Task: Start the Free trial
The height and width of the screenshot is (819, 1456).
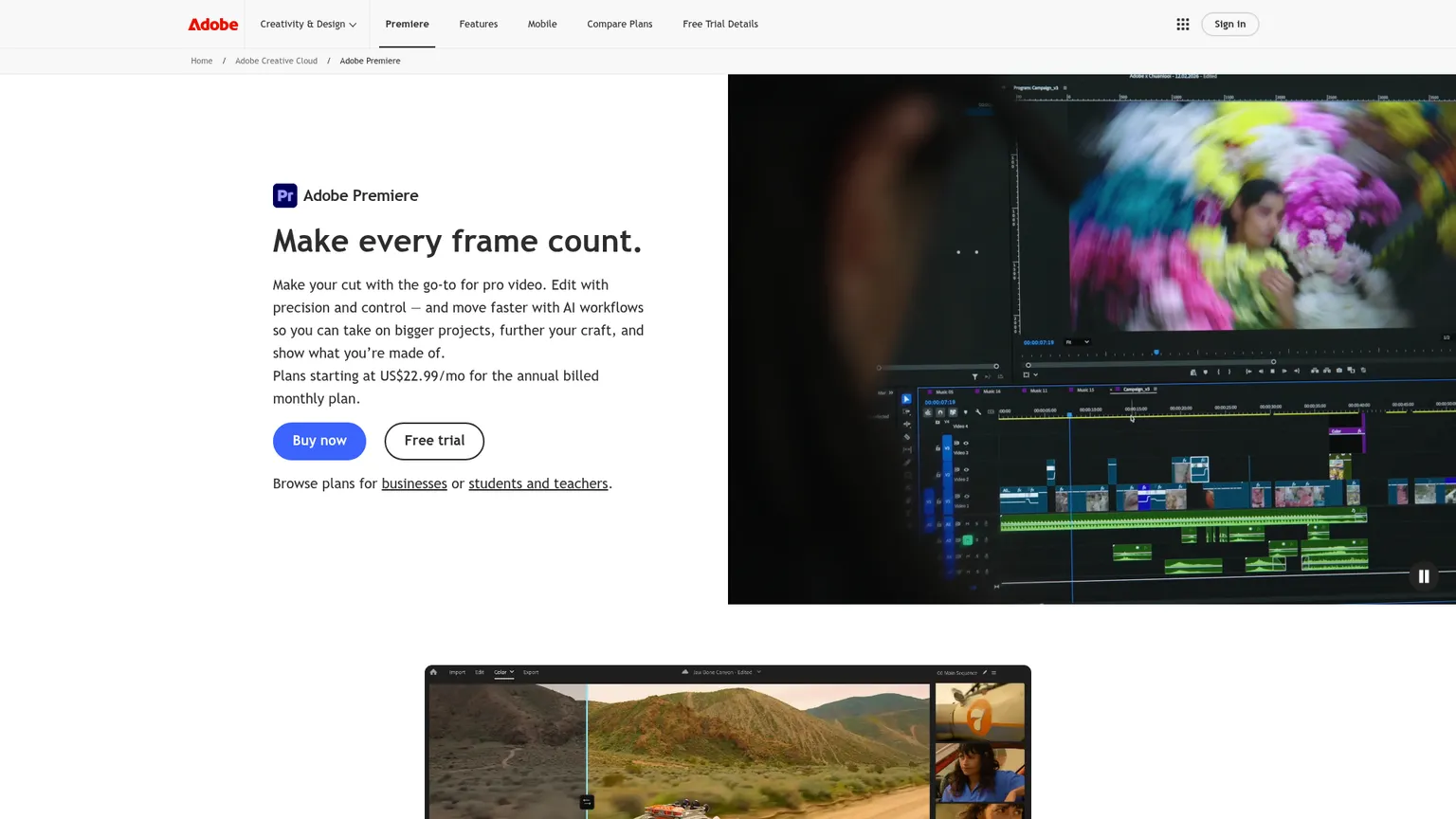Action: click(x=434, y=441)
